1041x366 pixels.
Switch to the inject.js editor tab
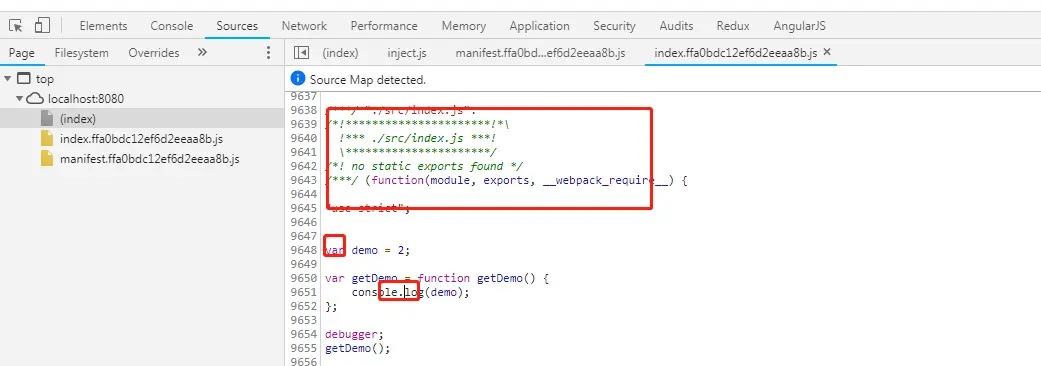tap(406, 52)
